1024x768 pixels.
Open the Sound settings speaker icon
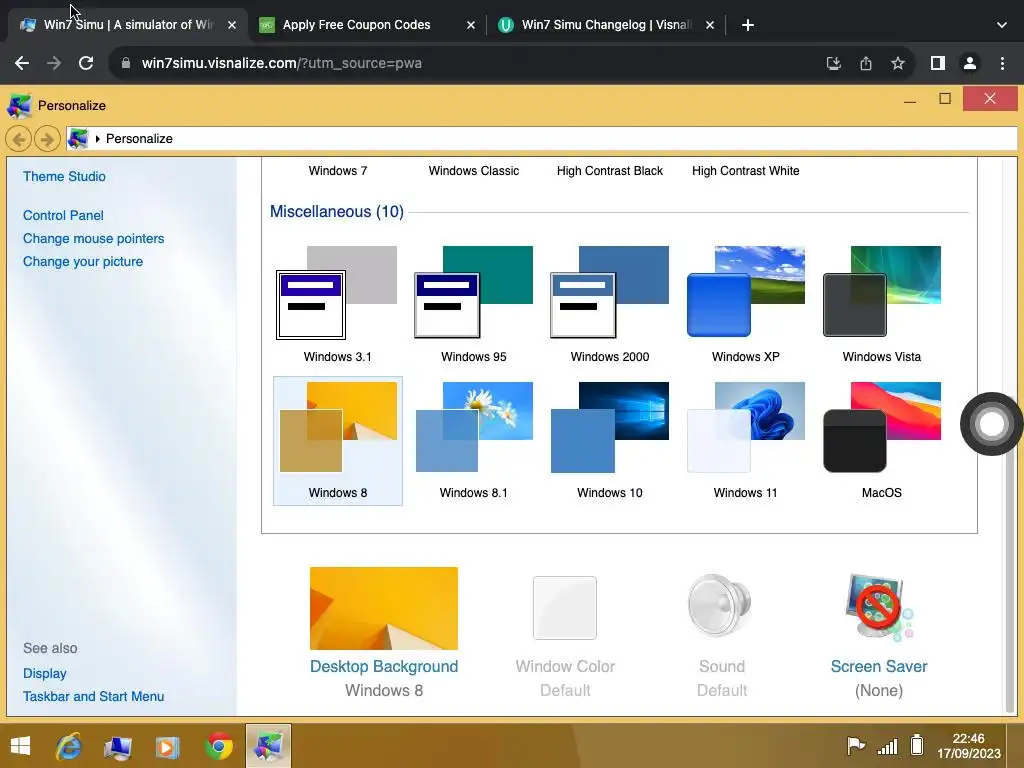point(720,605)
